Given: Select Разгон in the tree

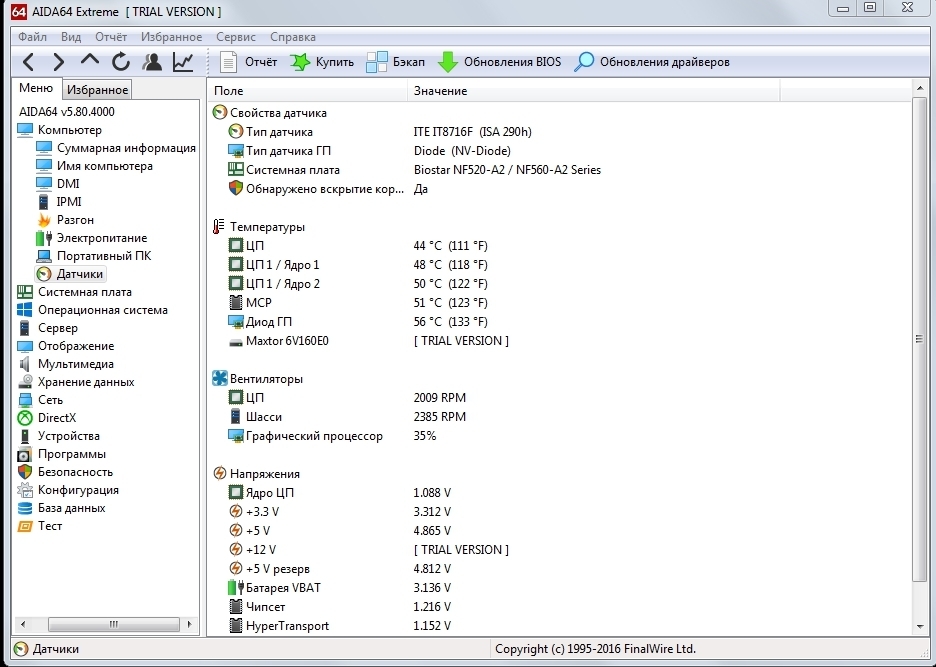Looking at the screenshot, I should [75, 220].
